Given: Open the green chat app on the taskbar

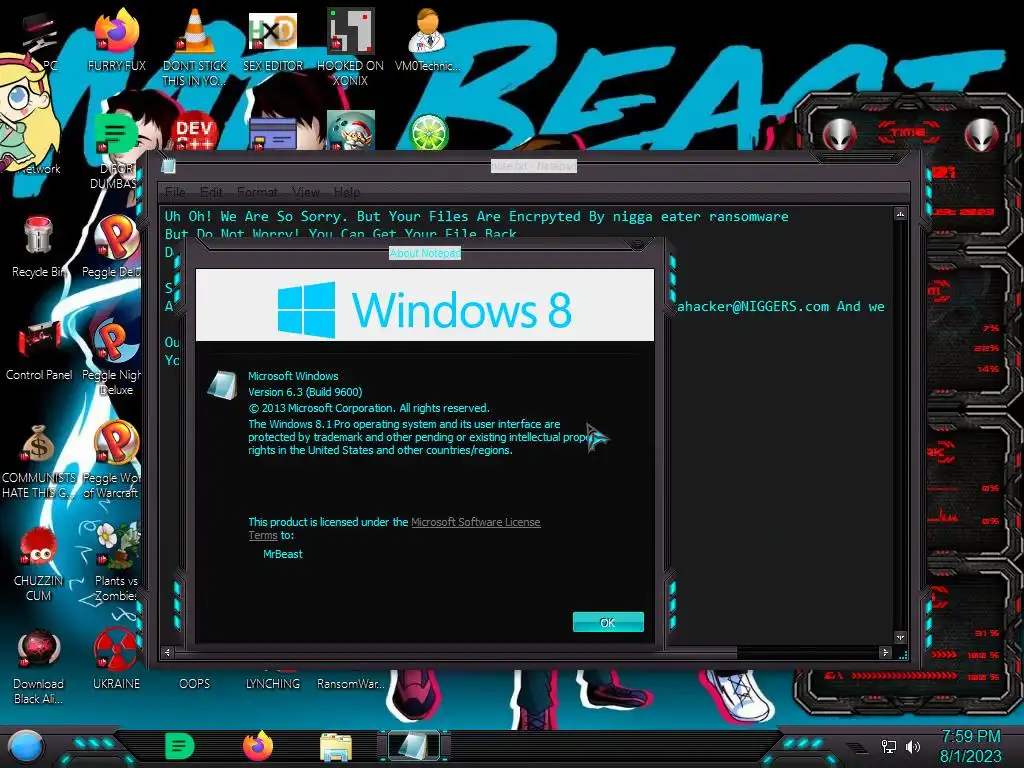Looking at the screenshot, I should [180, 746].
